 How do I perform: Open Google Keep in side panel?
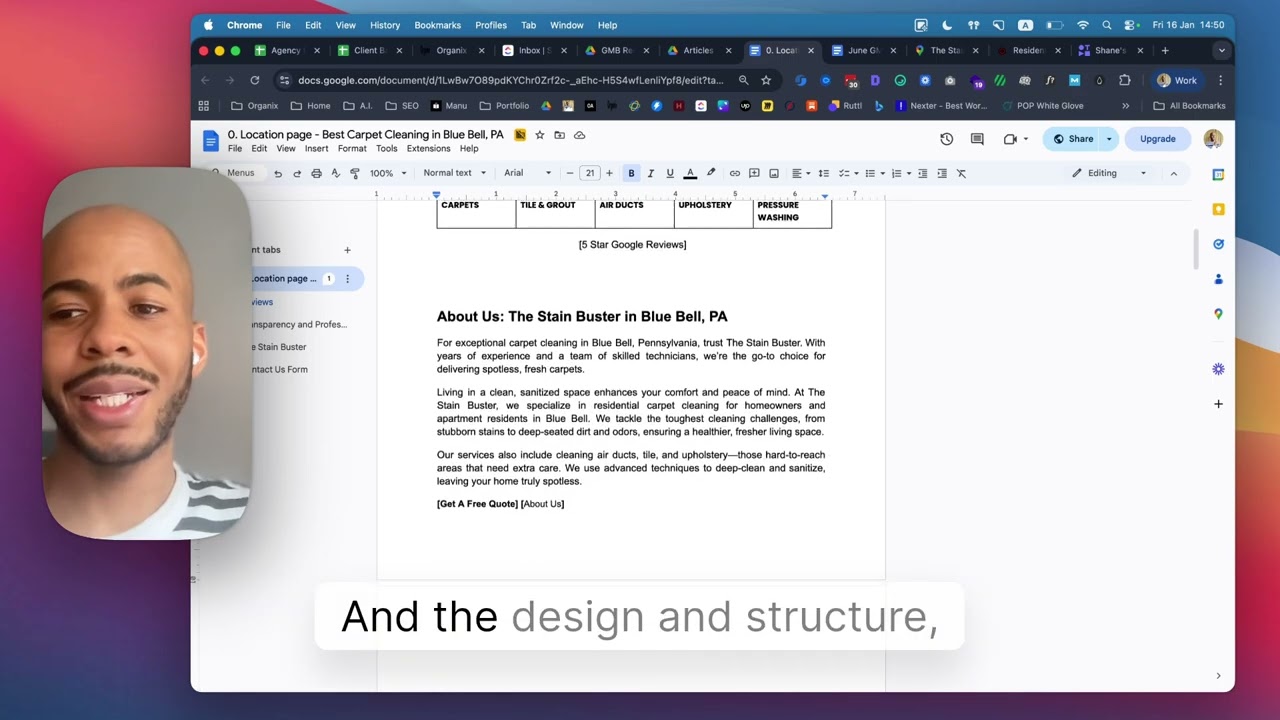pos(1218,209)
